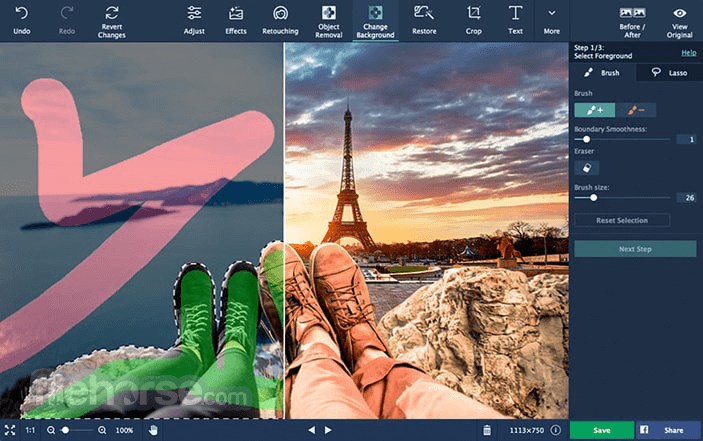The image size is (703, 441).
Task: Save the edited image
Action: (602, 430)
